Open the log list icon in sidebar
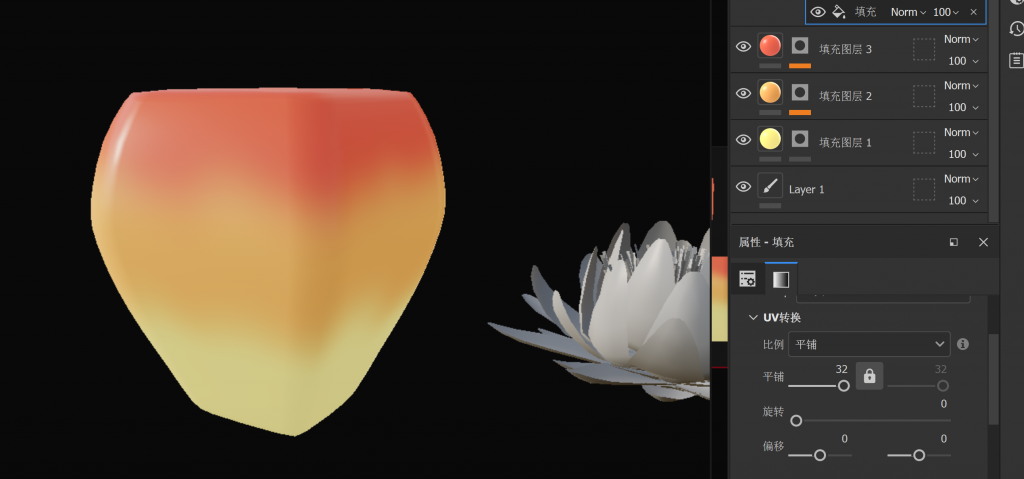1024x479 pixels. 1016,60
